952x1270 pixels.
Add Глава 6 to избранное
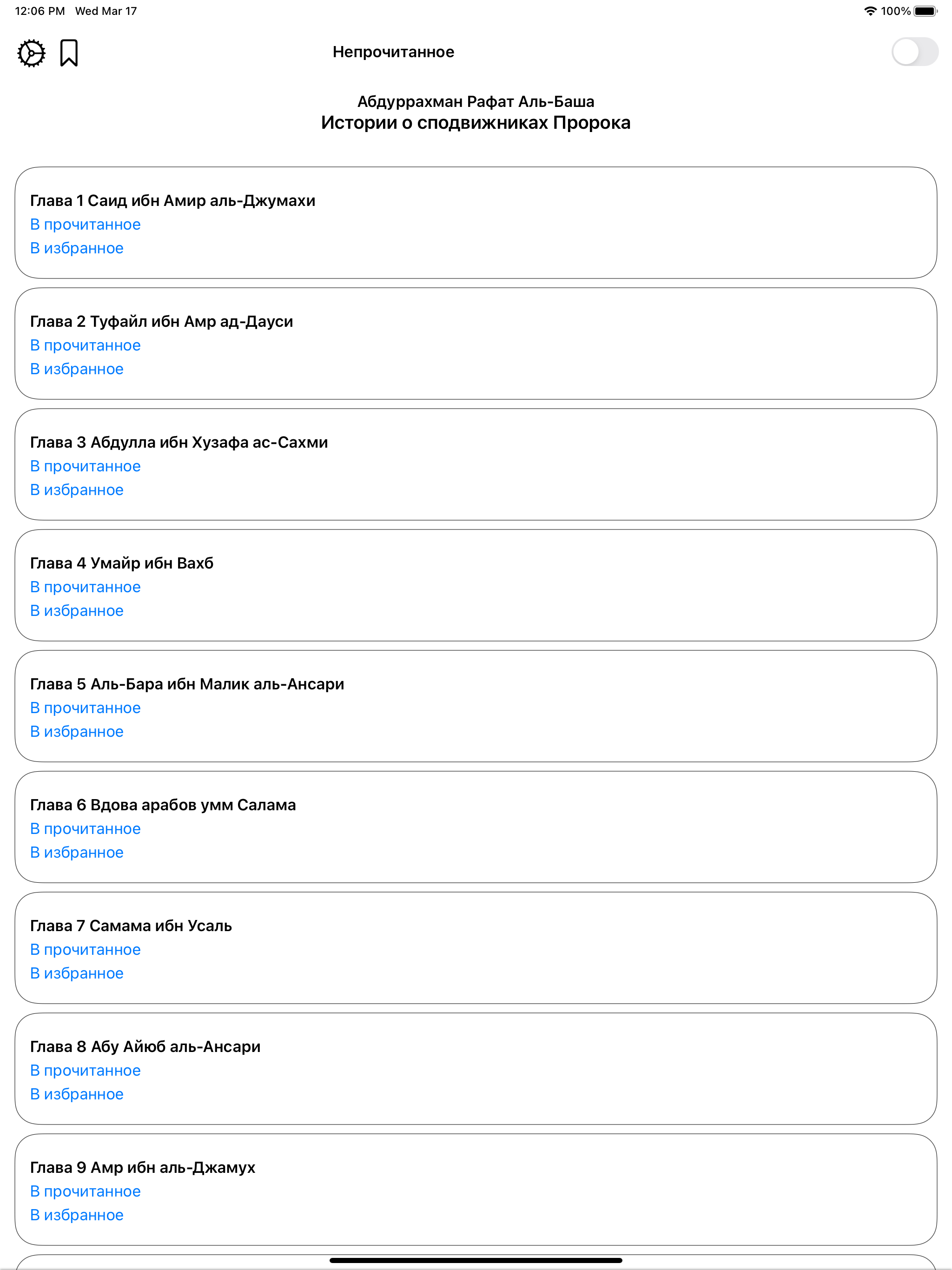(x=76, y=852)
